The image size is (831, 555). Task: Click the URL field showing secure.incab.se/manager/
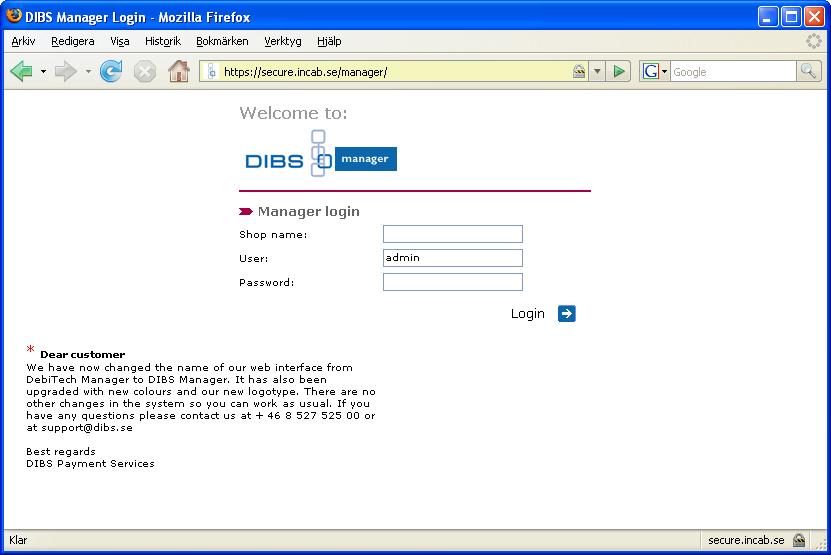tap(395, 72)
